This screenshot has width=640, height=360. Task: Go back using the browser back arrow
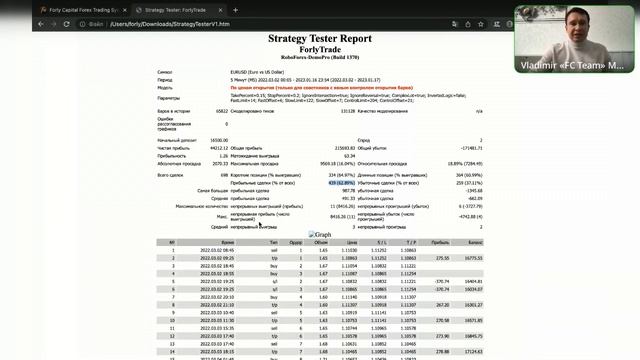41,24
